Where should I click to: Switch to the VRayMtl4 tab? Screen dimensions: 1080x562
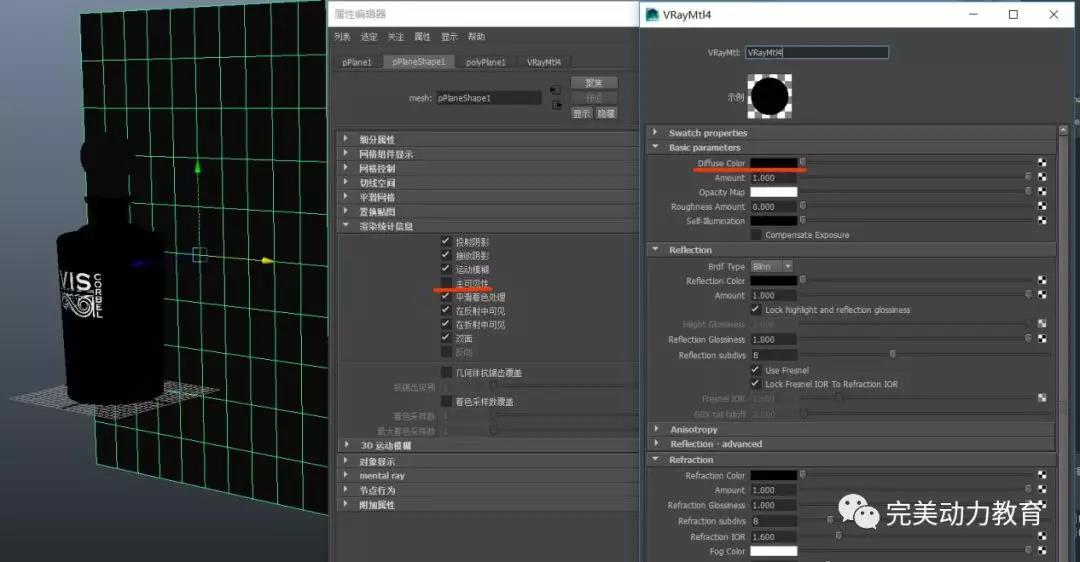(x=544, y=62)
